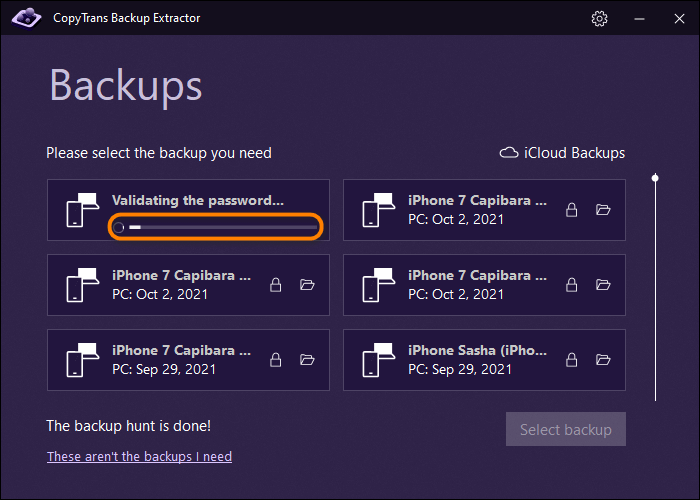Image resolution: width=700 pixels, height=500 pixels.
Task: Click the lower part of the scrollbar track
Action: pos(655,348)
